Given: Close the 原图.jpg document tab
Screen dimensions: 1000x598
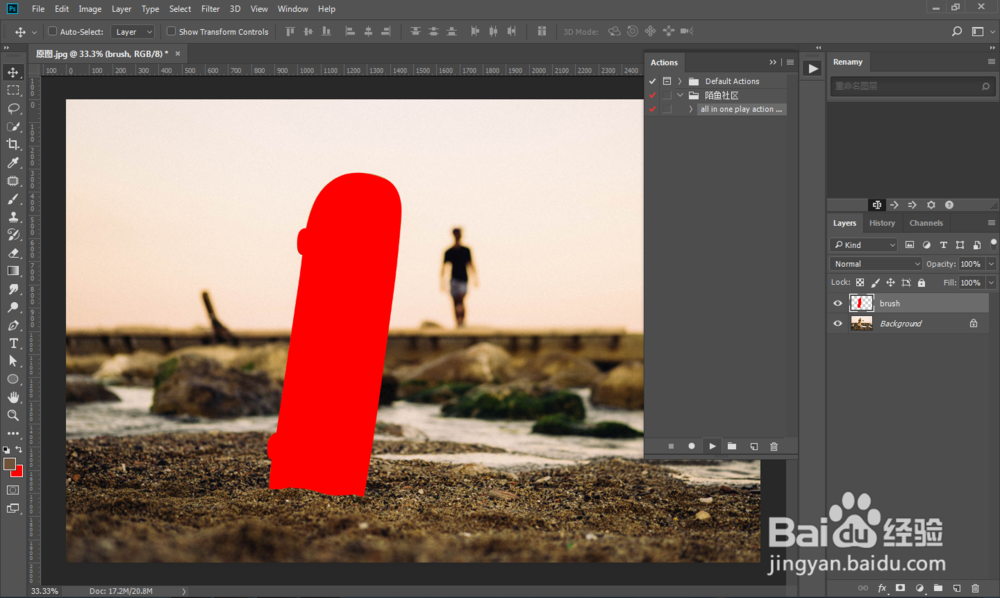Looking at the screenshot, I should 178,54.
